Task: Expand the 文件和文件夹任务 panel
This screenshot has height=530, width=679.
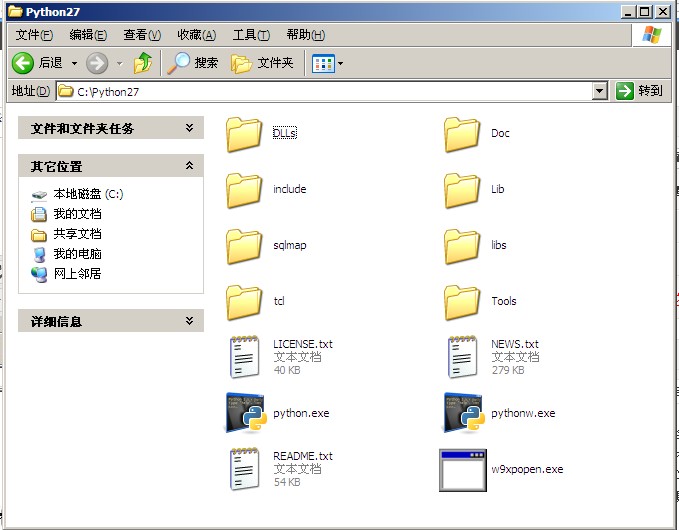Action: click(x=189, y=128)
